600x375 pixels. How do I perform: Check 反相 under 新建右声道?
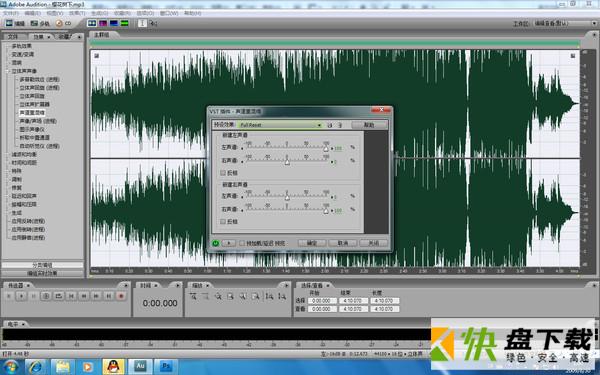(x=223, y=222)
